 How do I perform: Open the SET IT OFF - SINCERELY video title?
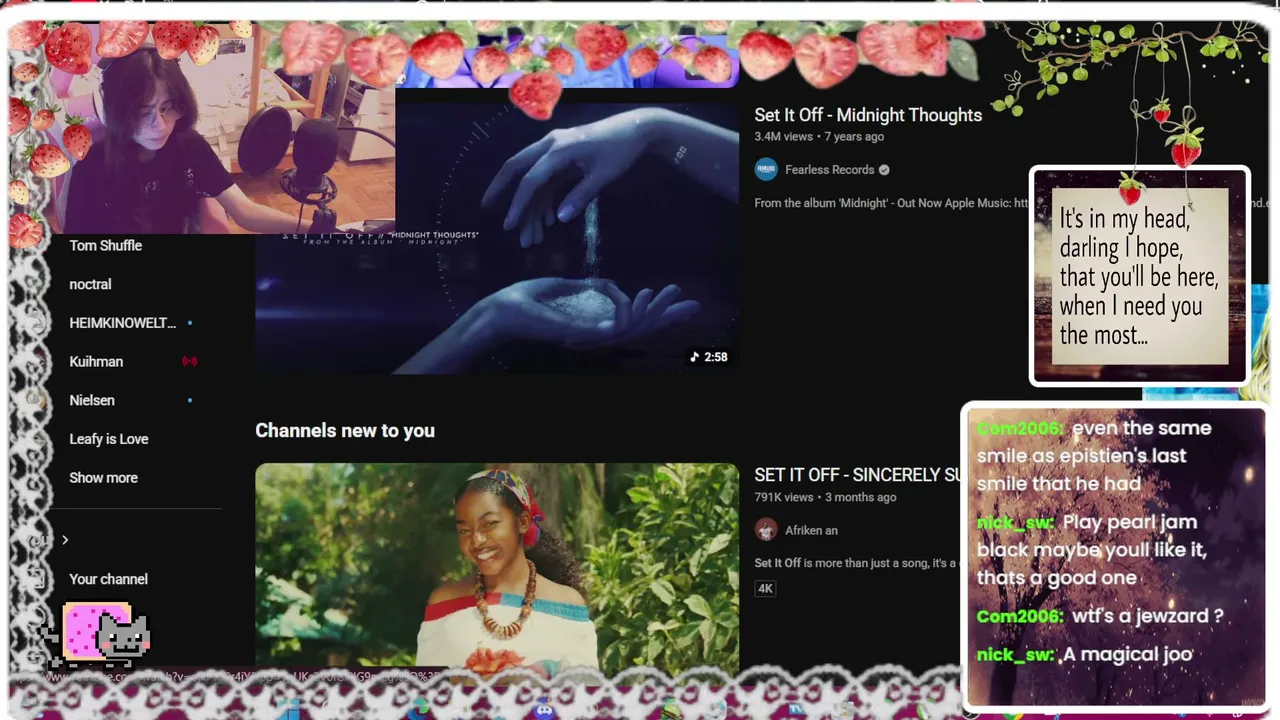(x=857, y=475)
